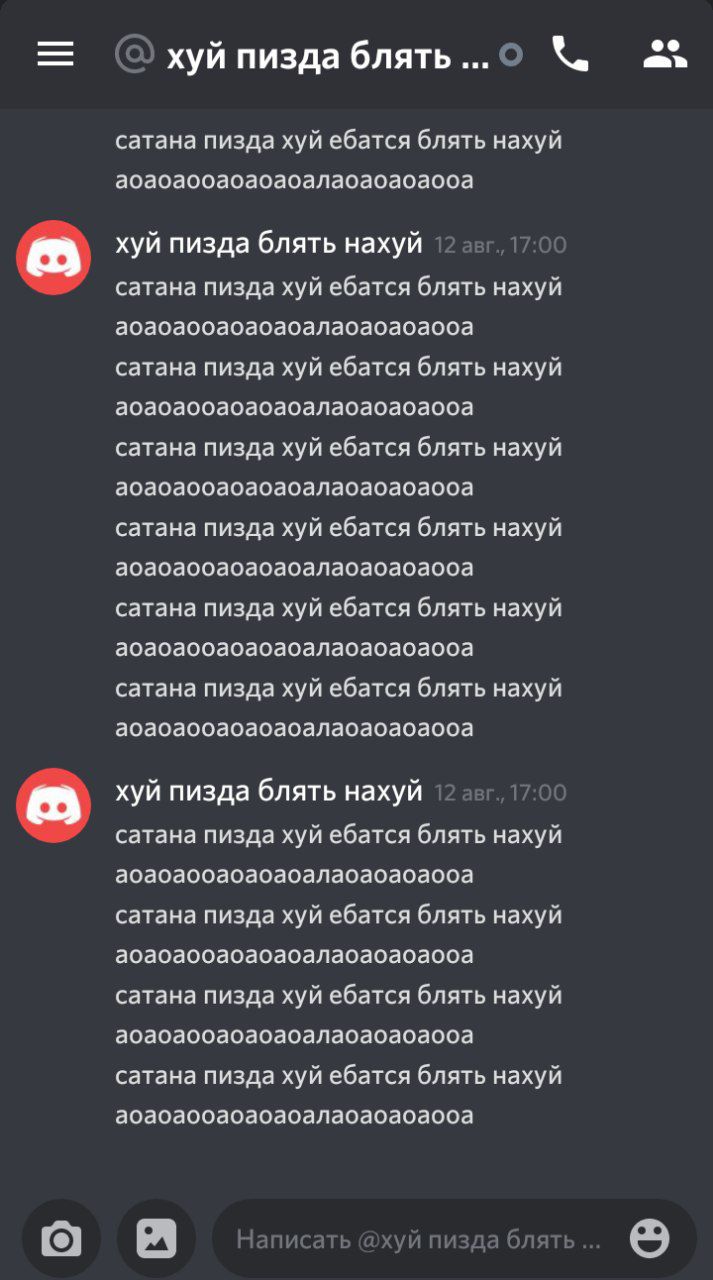Focus the "Написать @..." message input field
Image resolution: width=713 pixels, height=1280 pixels.
420,1240
